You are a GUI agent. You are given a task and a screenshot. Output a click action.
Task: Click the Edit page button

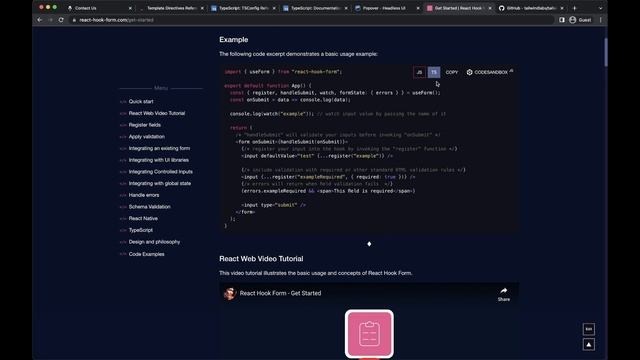click(589, 329)
